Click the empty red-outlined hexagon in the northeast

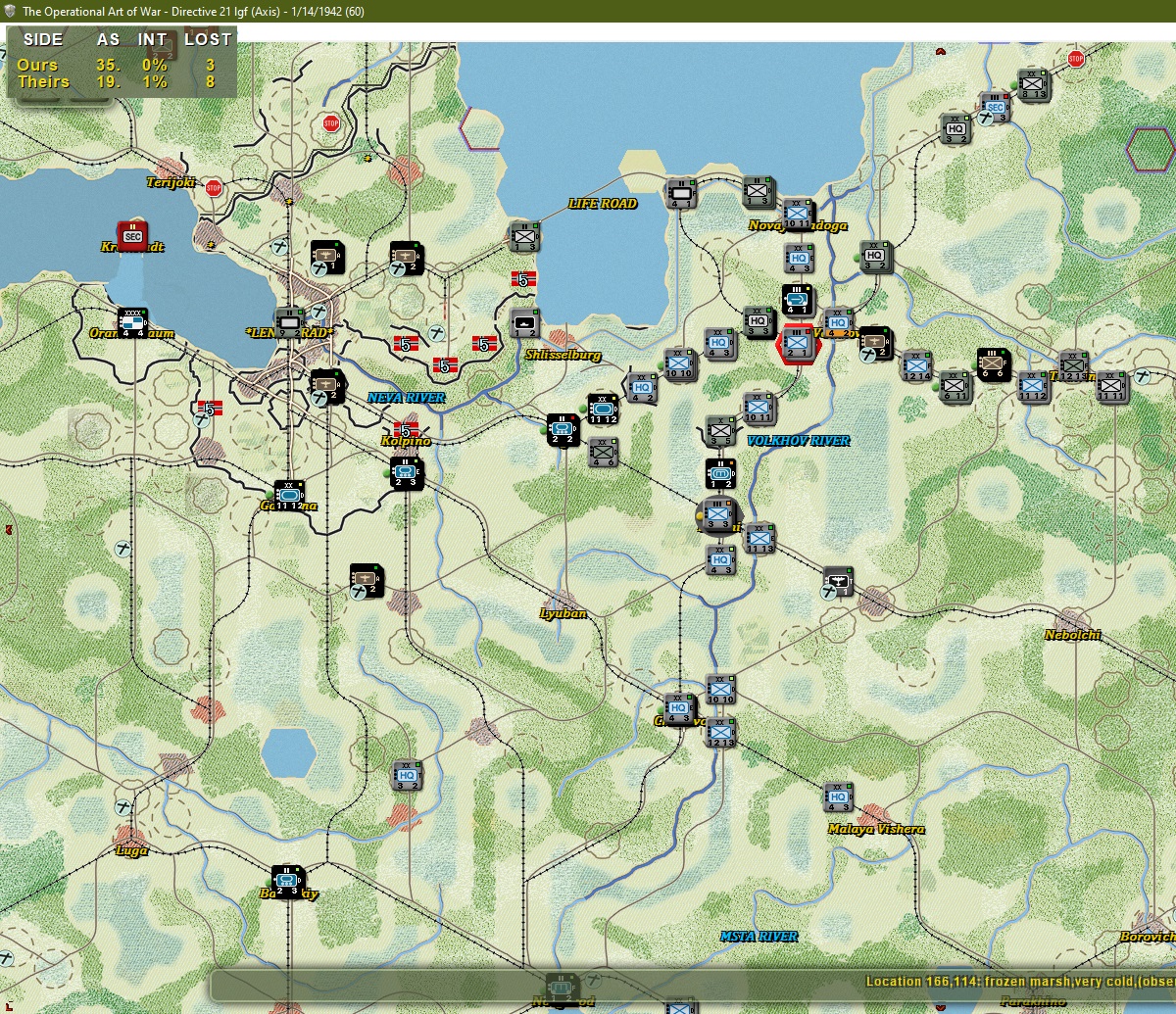click(x=1151, y=148)
